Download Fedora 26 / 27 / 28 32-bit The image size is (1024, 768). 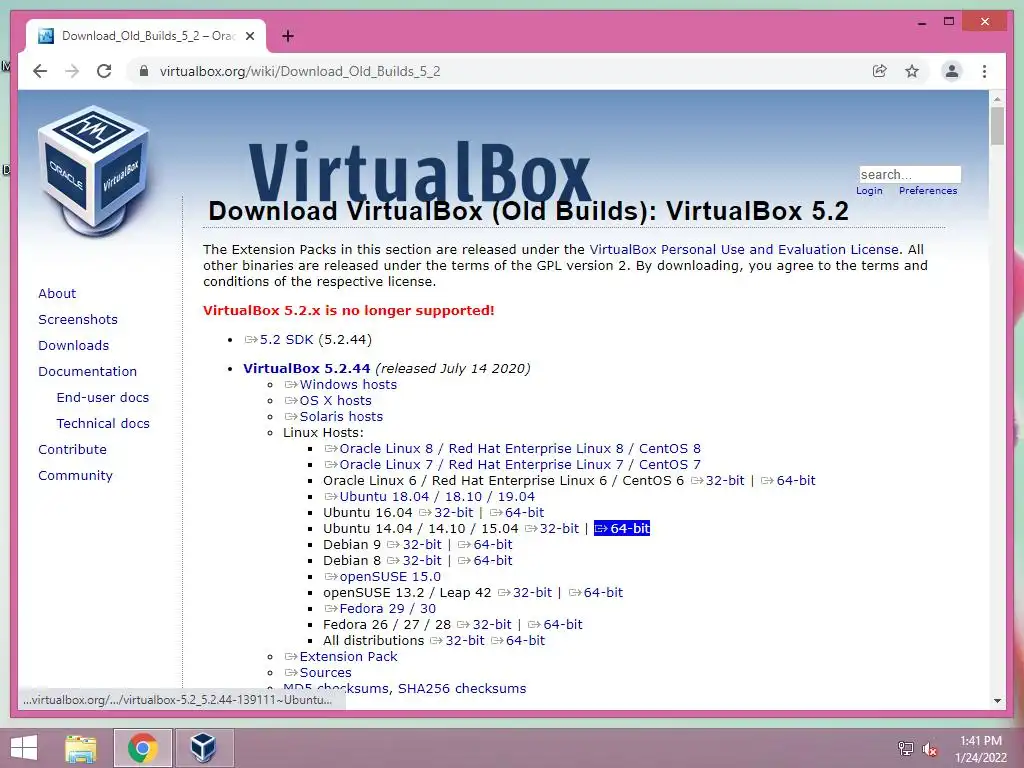click(x=484, y=624)
